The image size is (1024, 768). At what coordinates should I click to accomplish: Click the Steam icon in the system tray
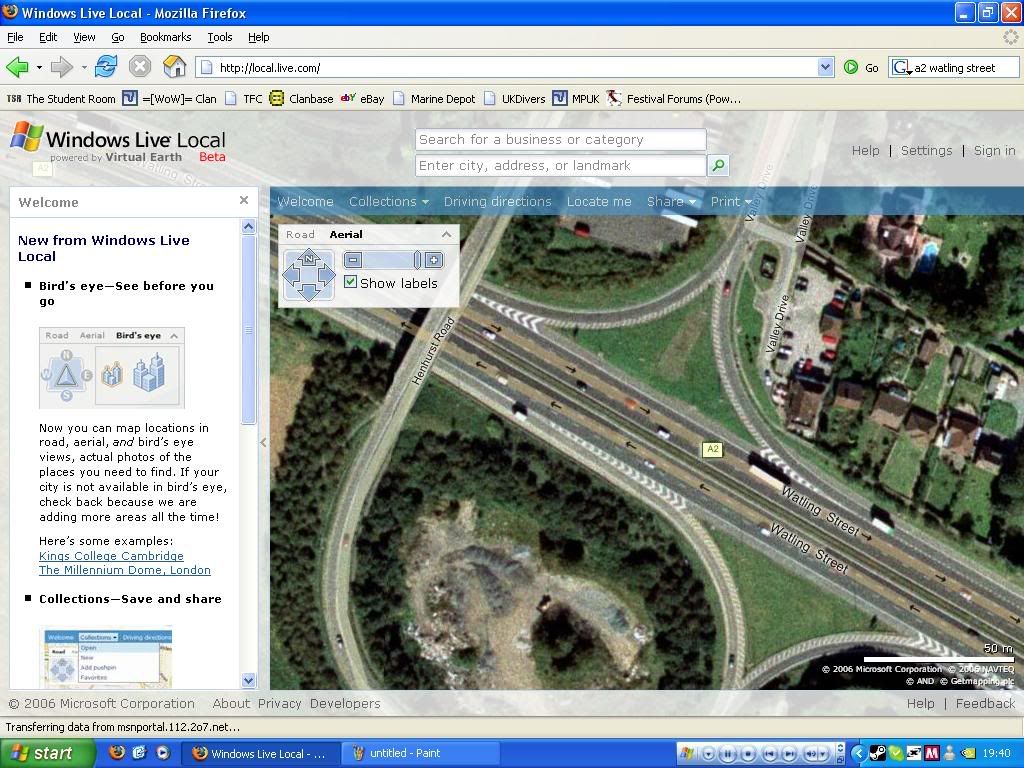pos(878,754)
